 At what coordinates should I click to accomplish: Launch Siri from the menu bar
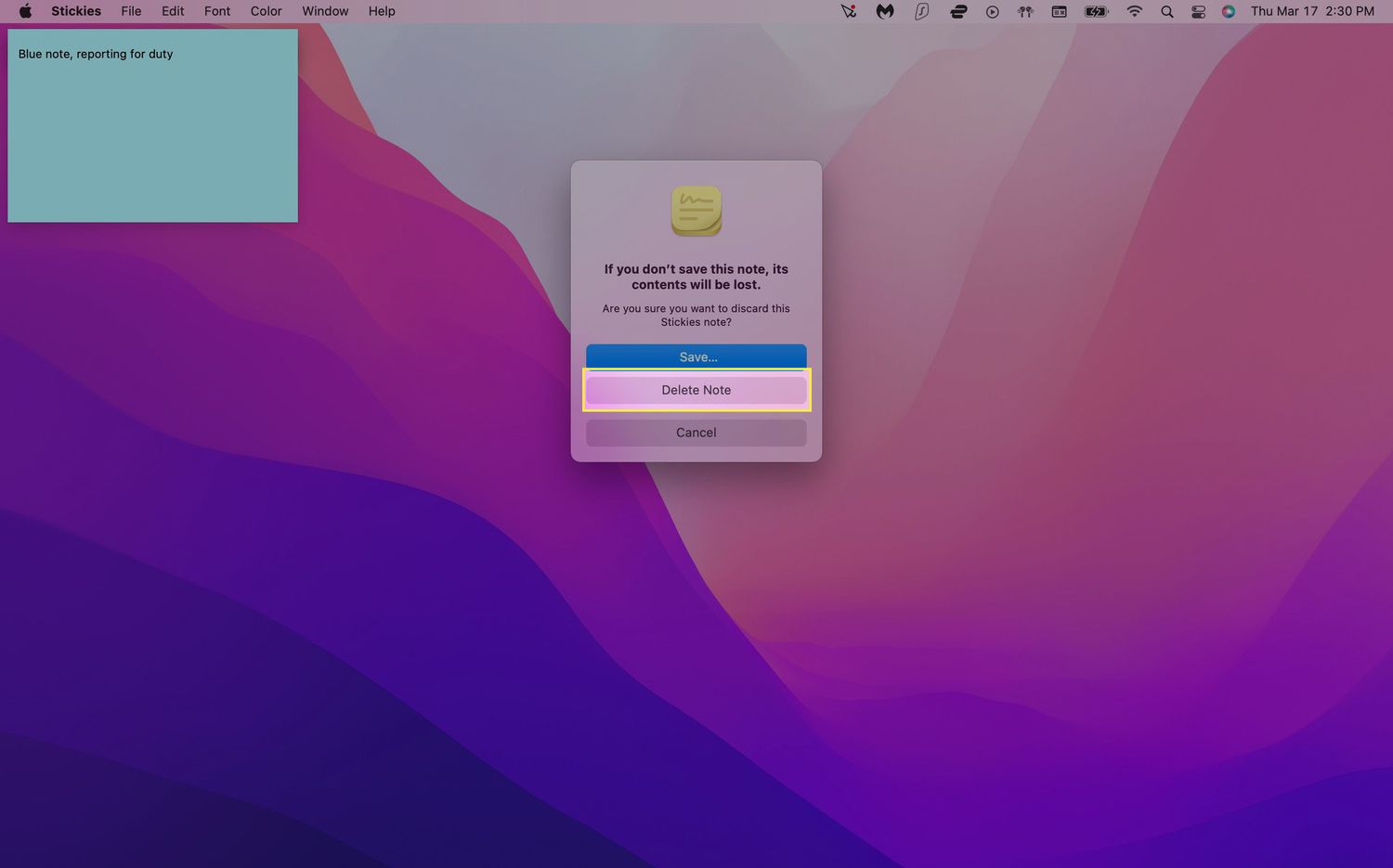[1228, 11]
